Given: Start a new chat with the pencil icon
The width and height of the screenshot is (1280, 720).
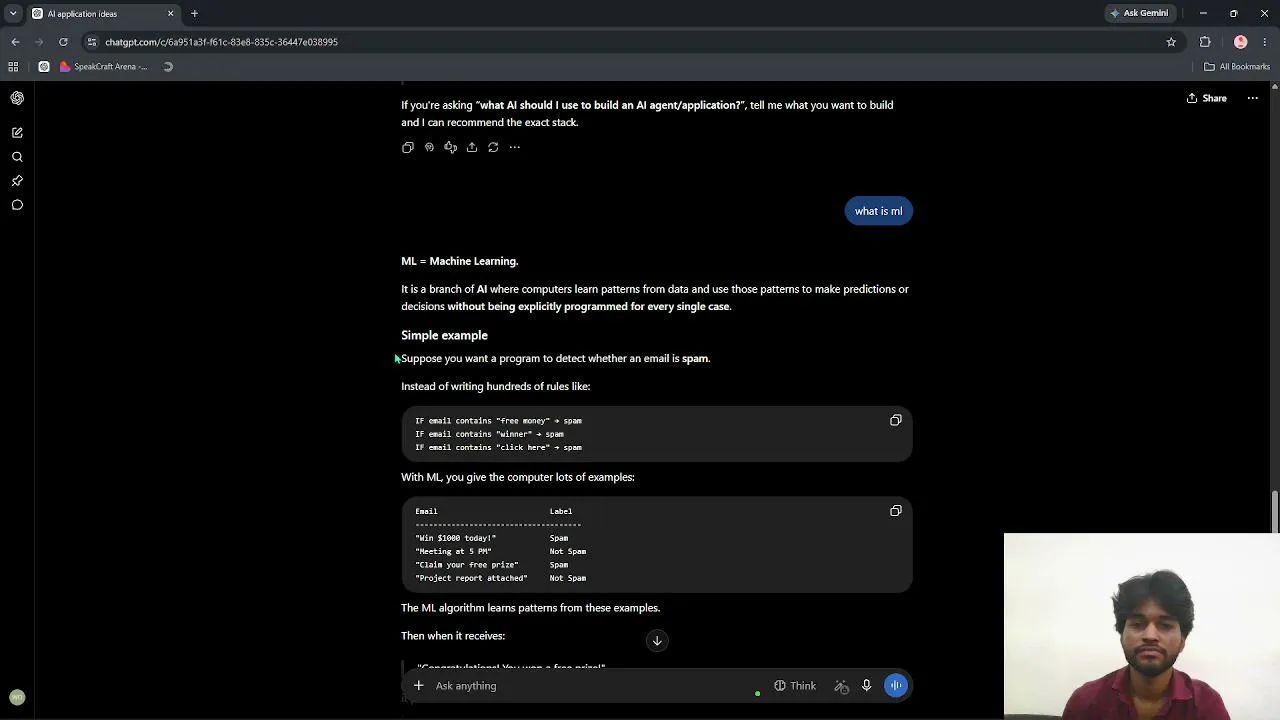Looking at the screenshot, I should (x=17, y=132).
